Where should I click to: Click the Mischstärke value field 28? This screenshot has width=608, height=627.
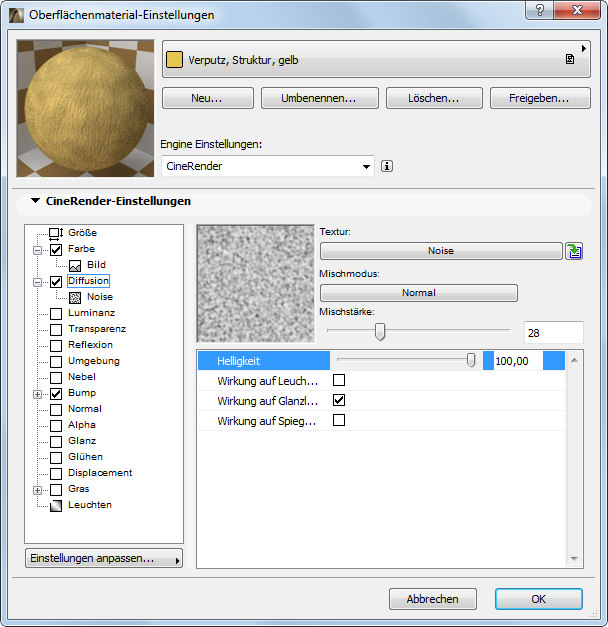[x=554, y=332]
